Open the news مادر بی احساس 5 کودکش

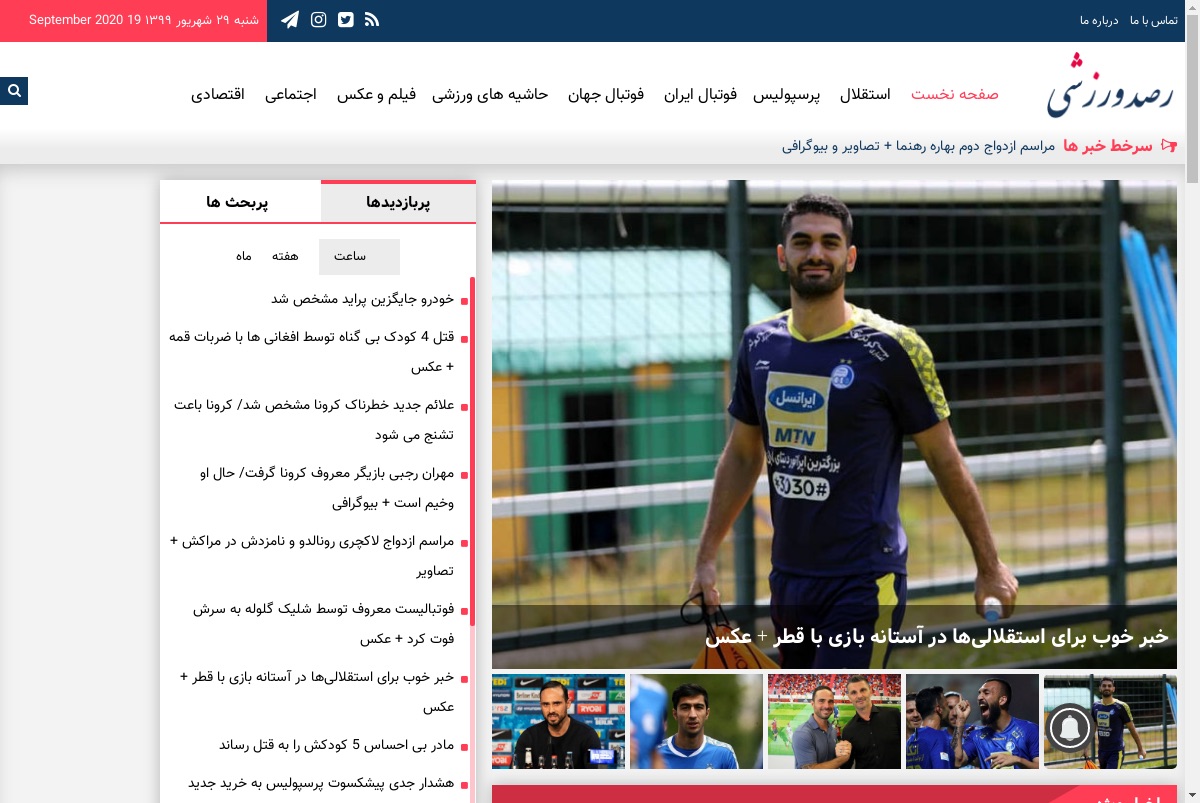tap(336, 745)
